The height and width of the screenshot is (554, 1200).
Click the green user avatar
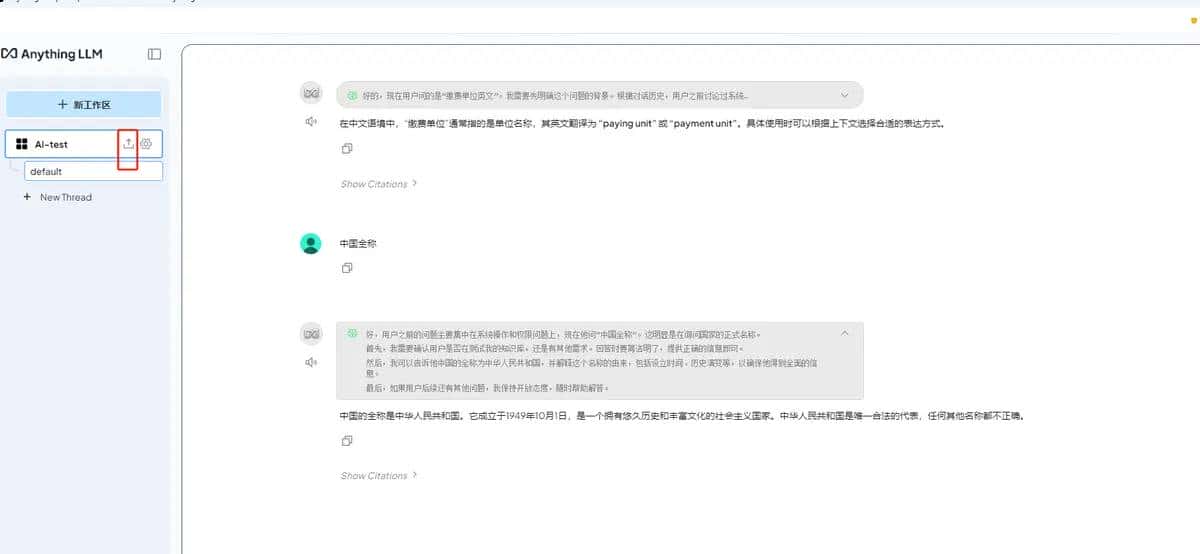click(311, 244)
